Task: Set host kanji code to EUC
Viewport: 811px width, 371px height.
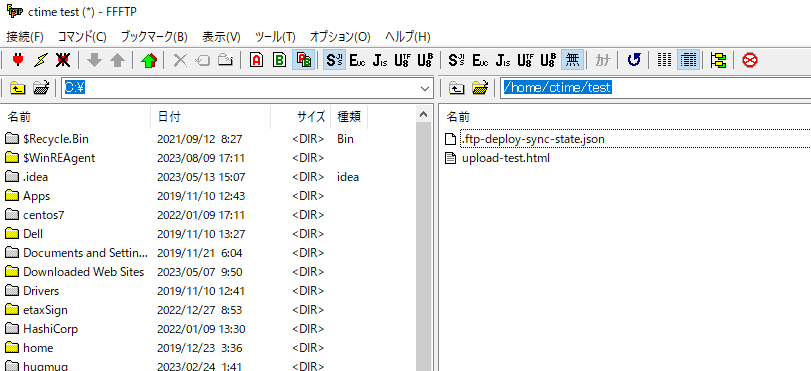Action: click(x=479, y=61)
